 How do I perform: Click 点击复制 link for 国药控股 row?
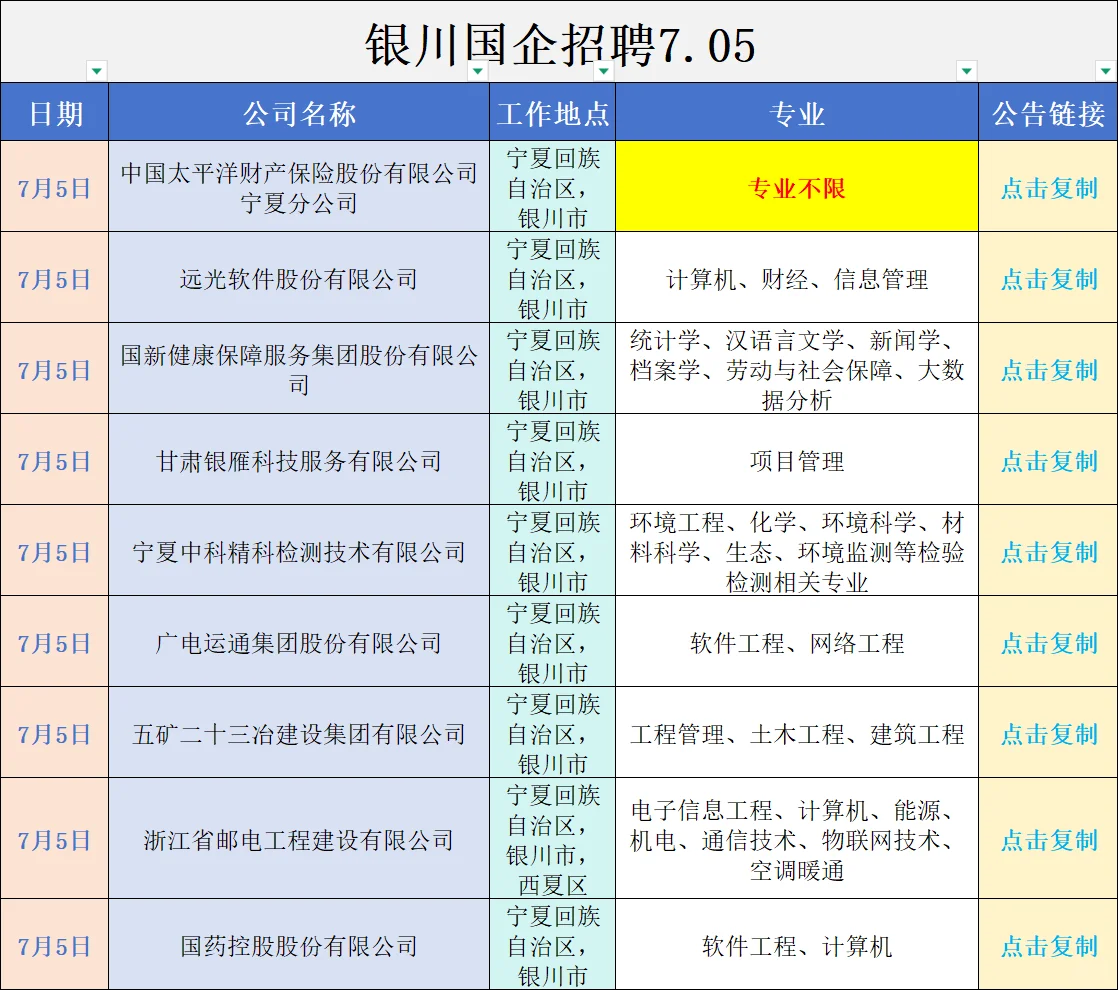point(1049,946)
